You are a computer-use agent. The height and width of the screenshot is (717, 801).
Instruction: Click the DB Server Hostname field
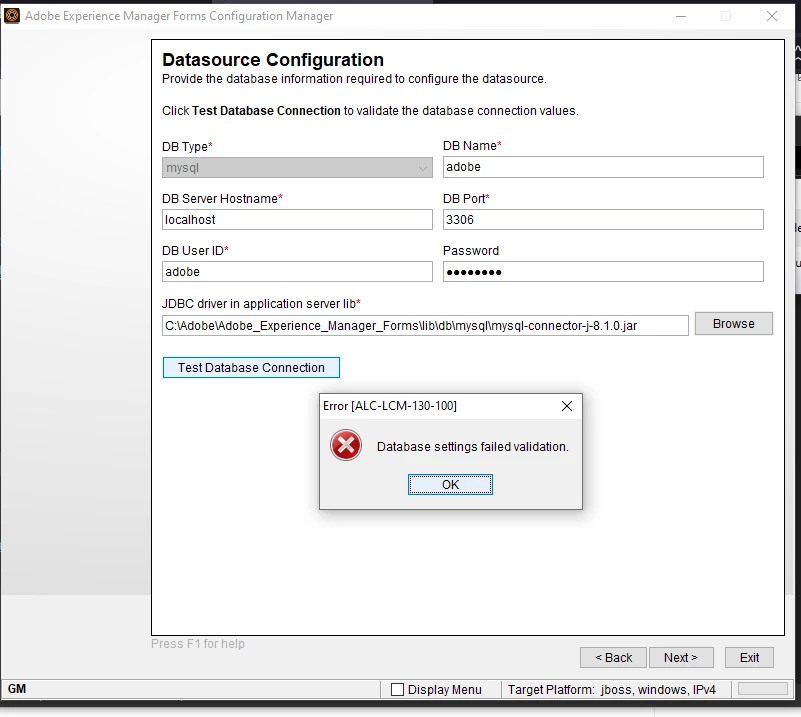(x=297, y=220)
